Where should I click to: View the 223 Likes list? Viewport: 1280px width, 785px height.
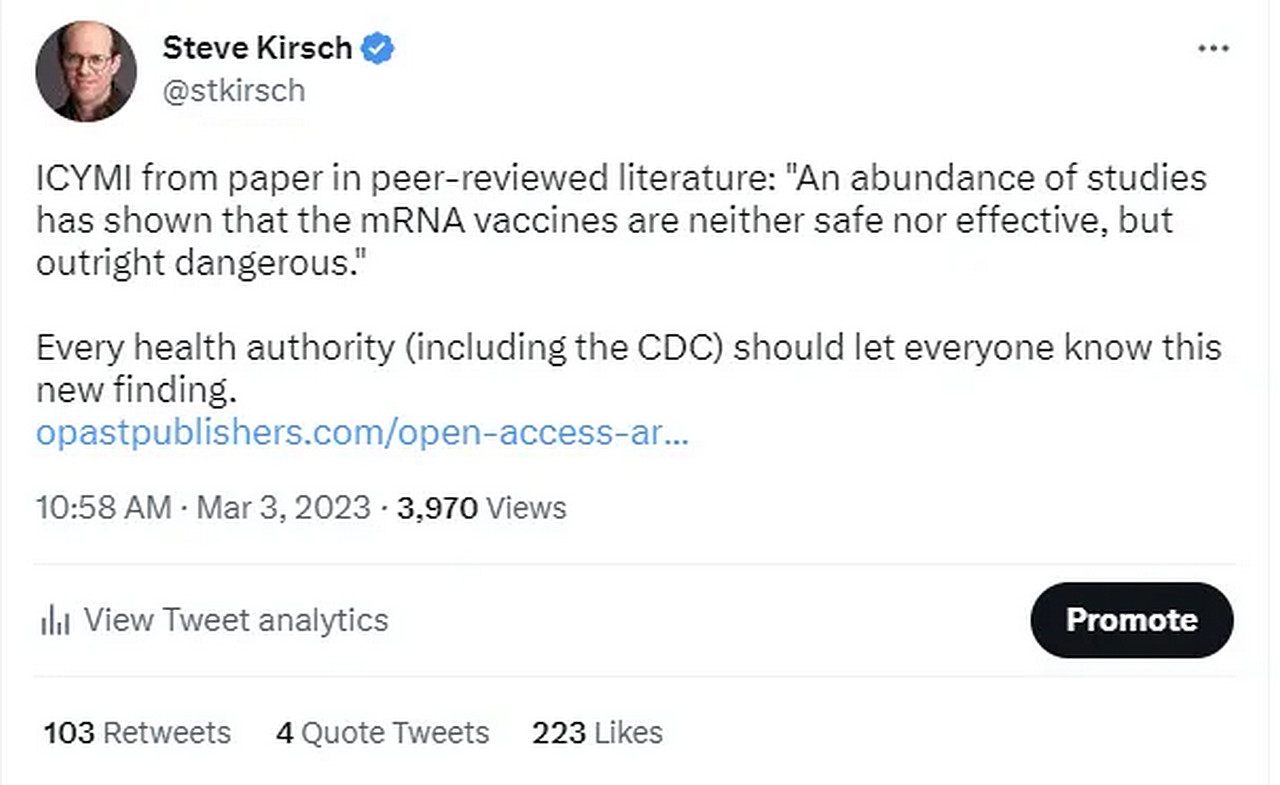597,733
